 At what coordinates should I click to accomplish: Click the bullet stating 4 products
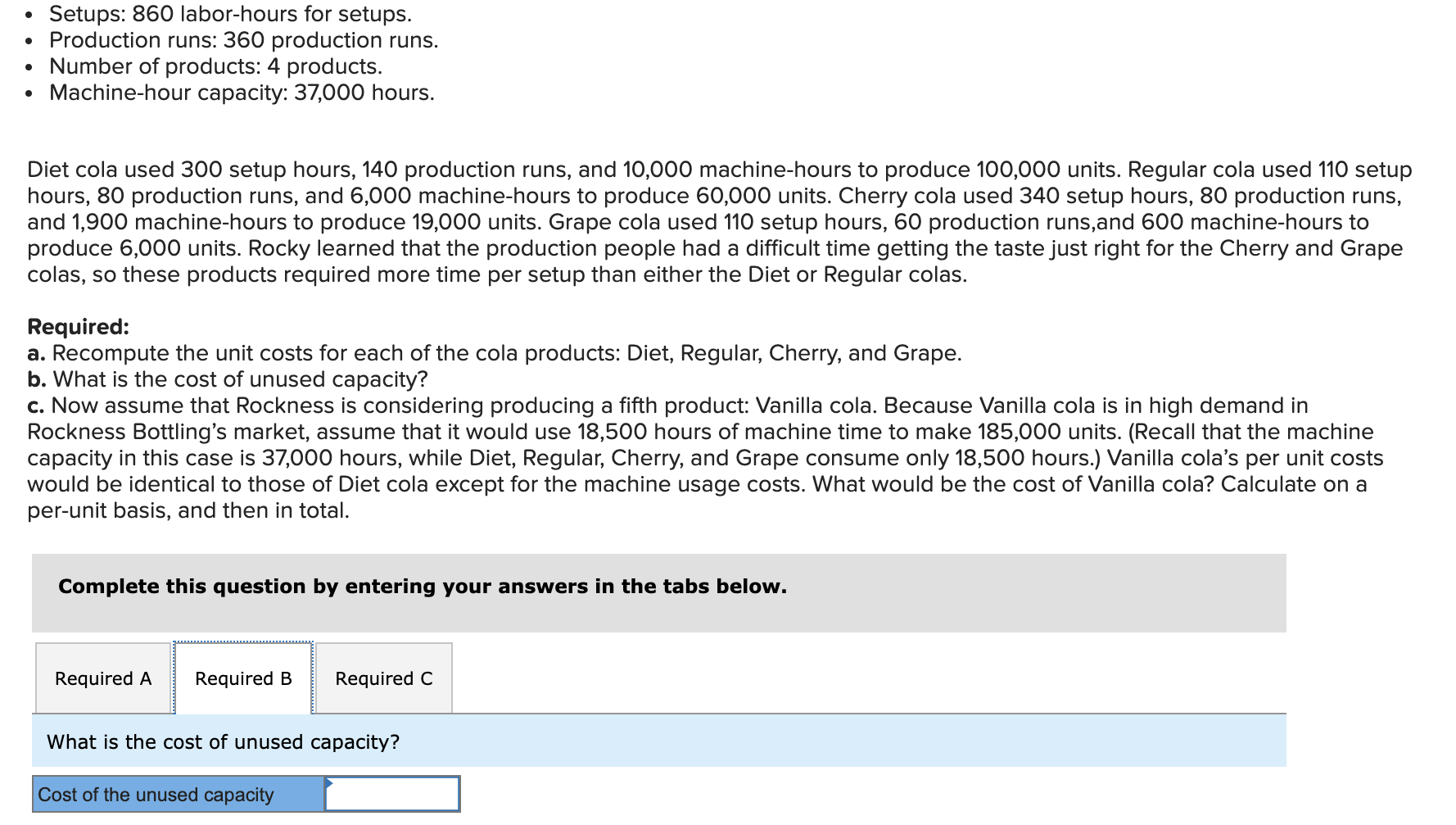[x=215, y=66]
